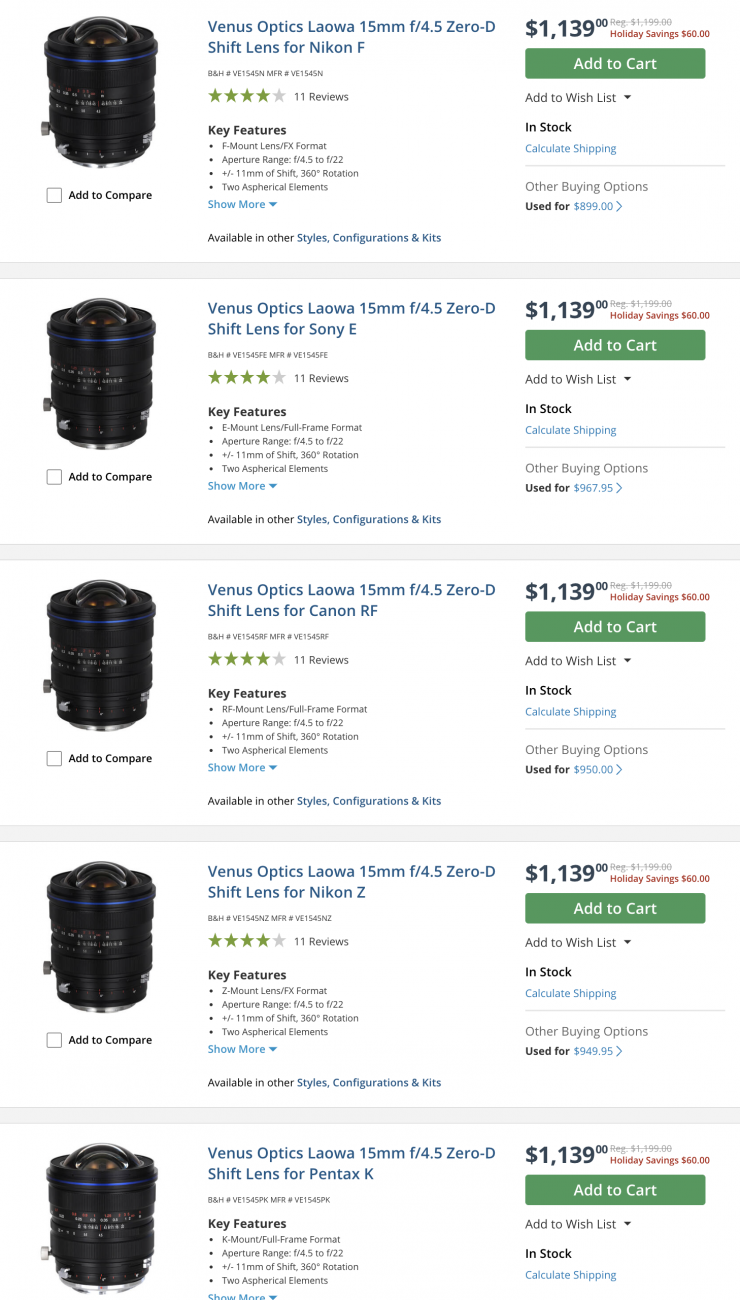Open Add to Wish List dropdown for Nikon Z lens
The height and width of the screenshot is (1300, 740).
tap(578, 942)
